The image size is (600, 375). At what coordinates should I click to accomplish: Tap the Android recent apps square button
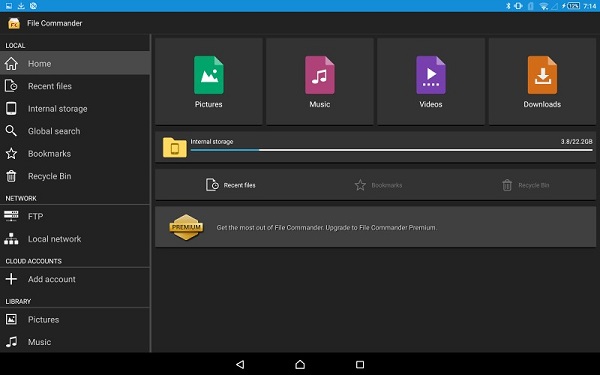pyautogui.click(x=360, y=364)
